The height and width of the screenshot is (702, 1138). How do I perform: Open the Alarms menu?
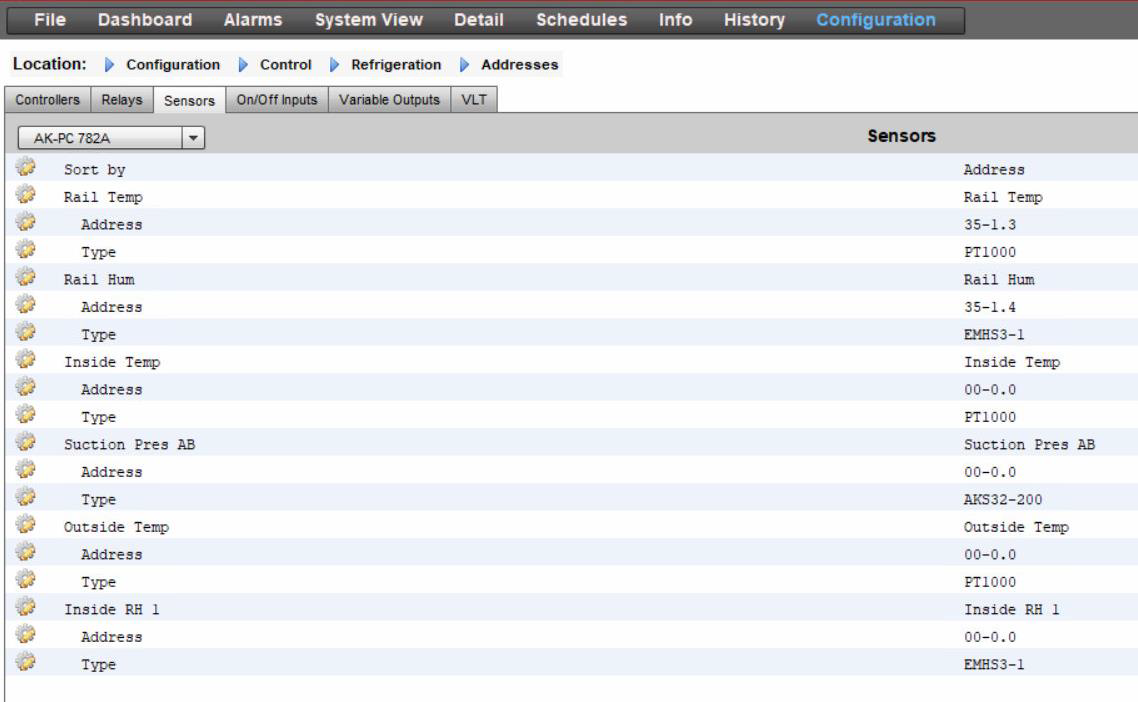pyautogui.click(x=253, y=19)
